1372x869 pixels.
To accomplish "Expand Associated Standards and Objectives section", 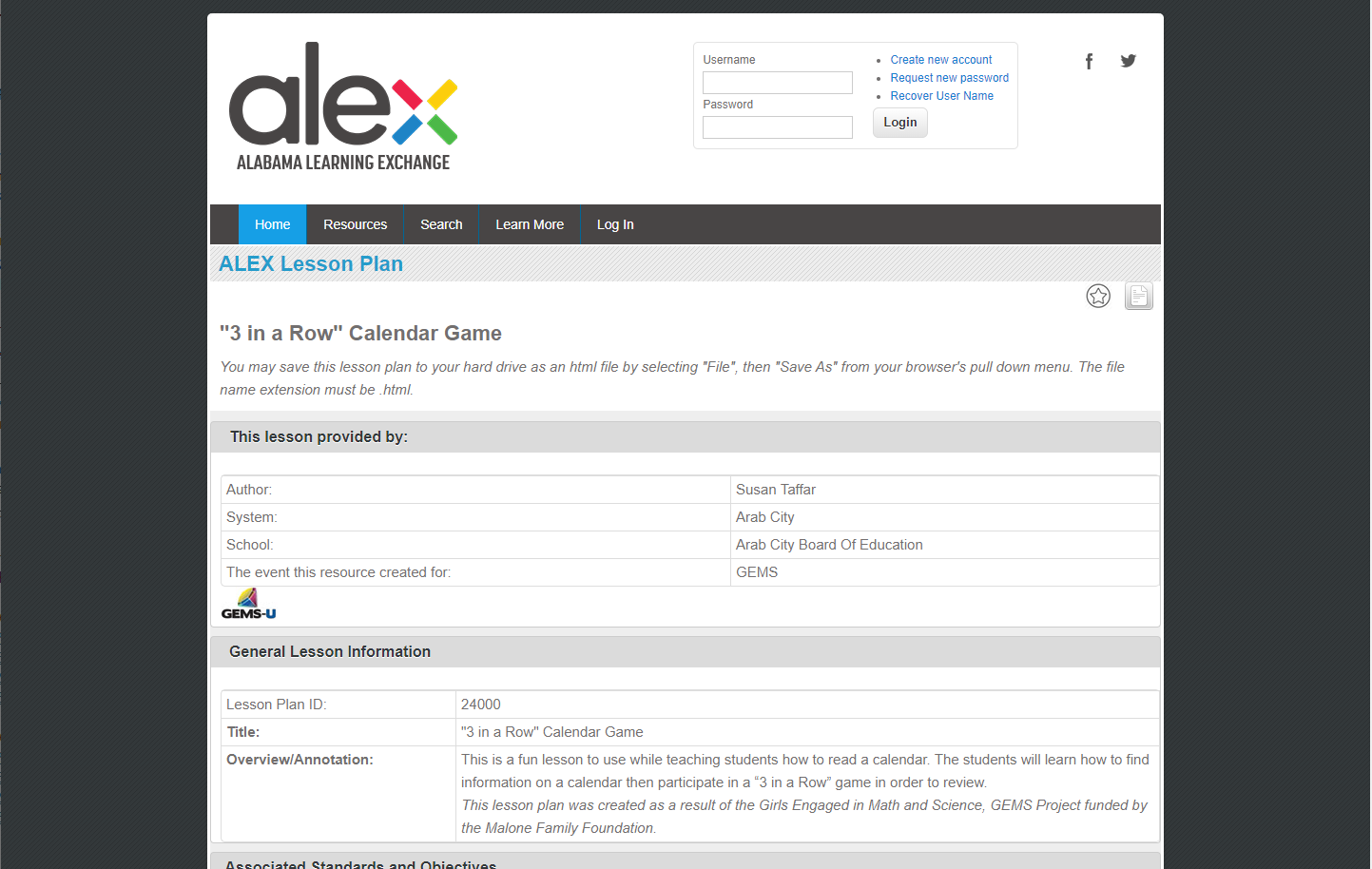I will (x=360, y=863).
